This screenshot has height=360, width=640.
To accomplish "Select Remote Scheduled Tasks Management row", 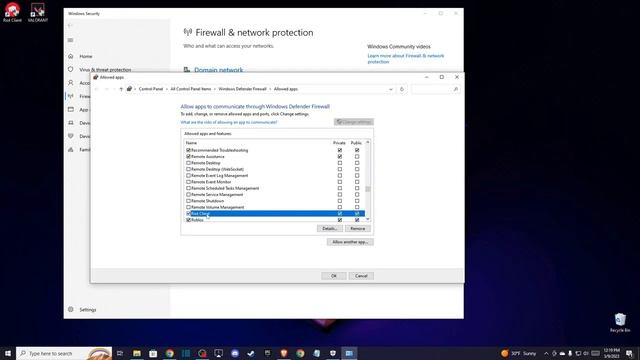I will [275, 188].
